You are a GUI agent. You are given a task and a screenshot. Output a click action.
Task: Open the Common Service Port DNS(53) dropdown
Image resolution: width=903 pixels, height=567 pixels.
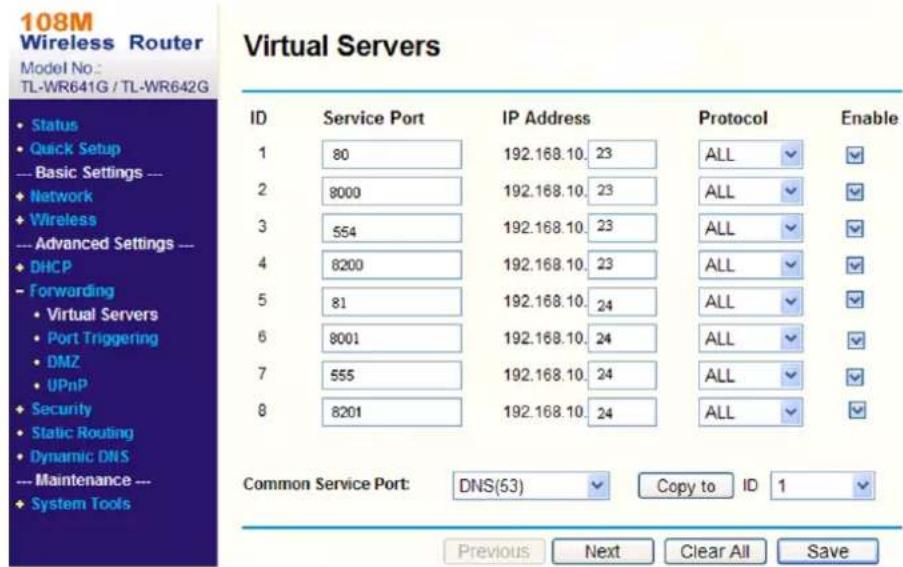[531, 486]
